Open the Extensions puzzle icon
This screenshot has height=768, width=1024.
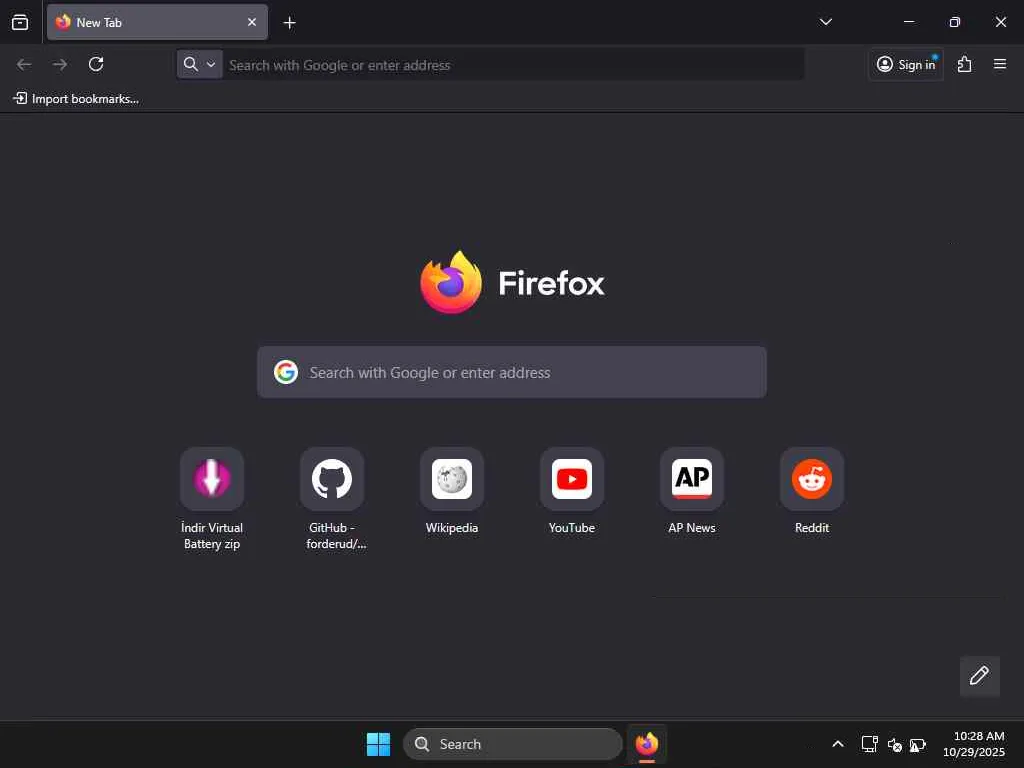pyautogui.click(x=965, y=64)
